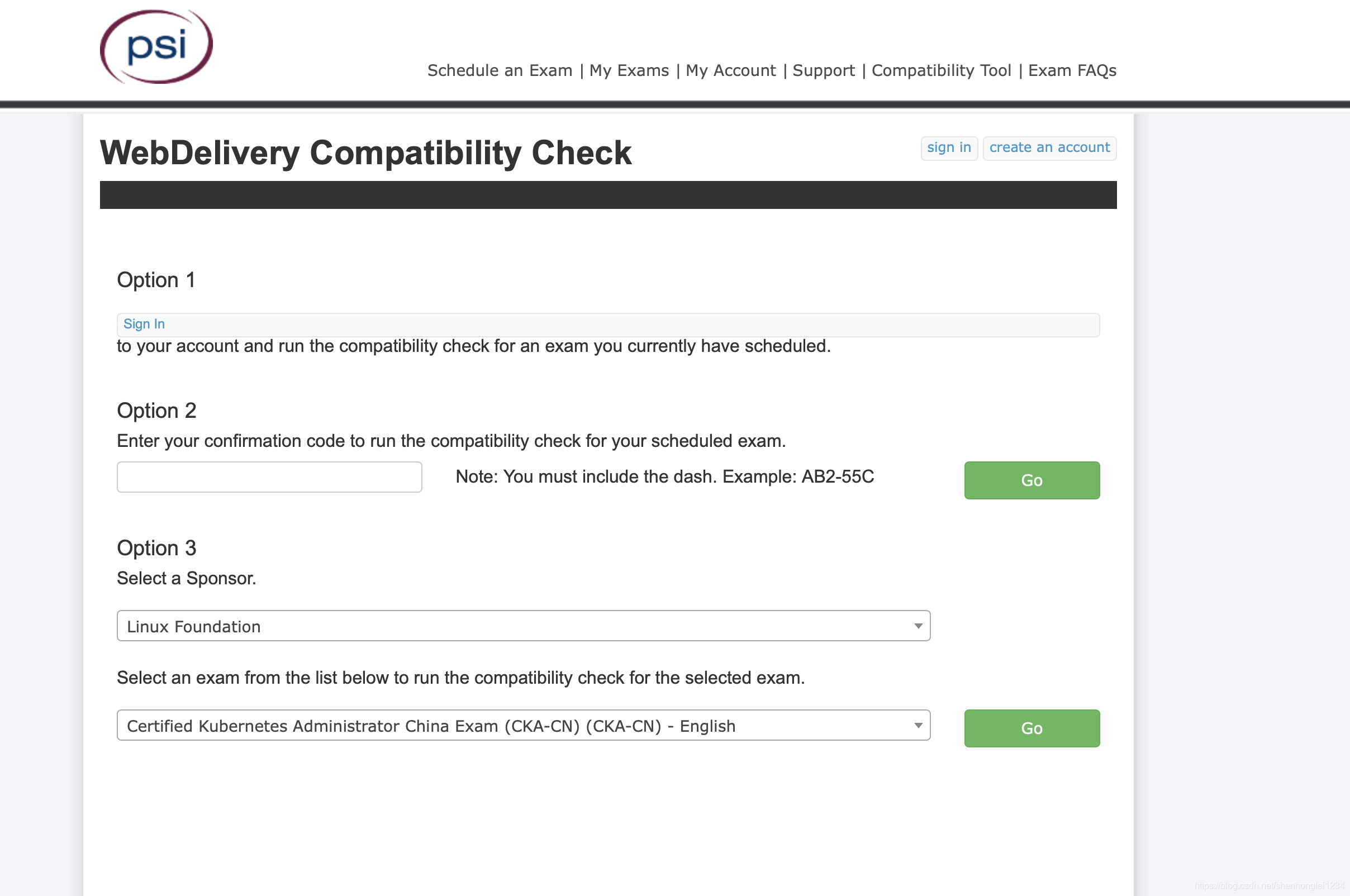This screenshot has height=896, width=1350.
Task: Open the Support page
Action: 823,70
